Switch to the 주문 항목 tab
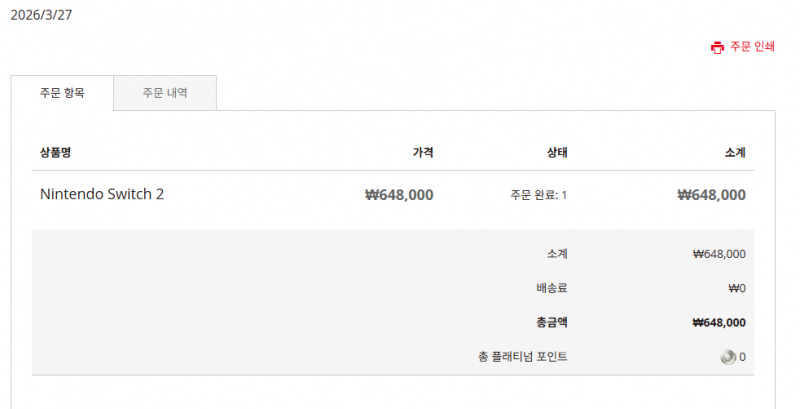800x409 pixels. (62, 93)
